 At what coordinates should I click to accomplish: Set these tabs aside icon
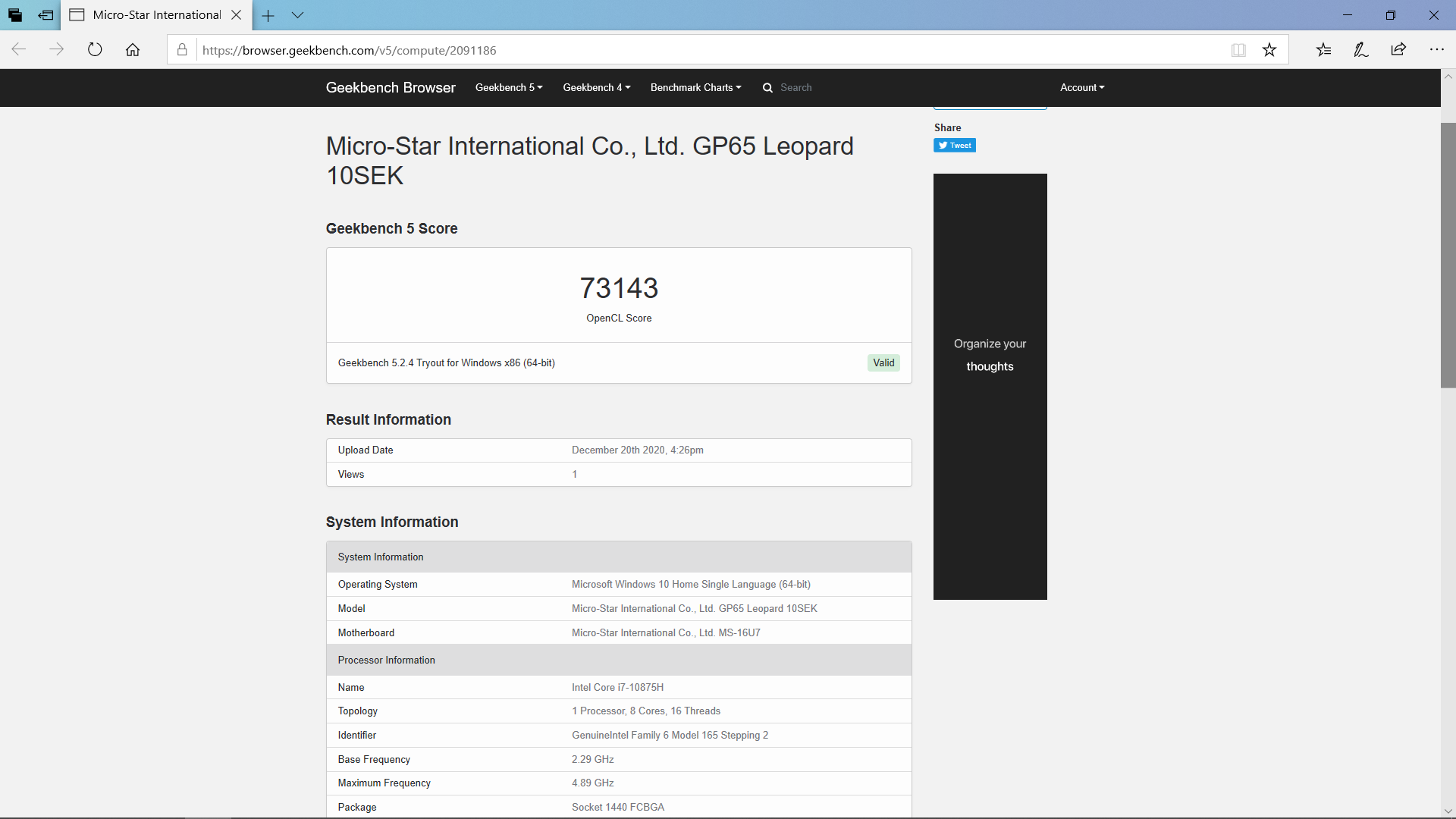point(45,15)
